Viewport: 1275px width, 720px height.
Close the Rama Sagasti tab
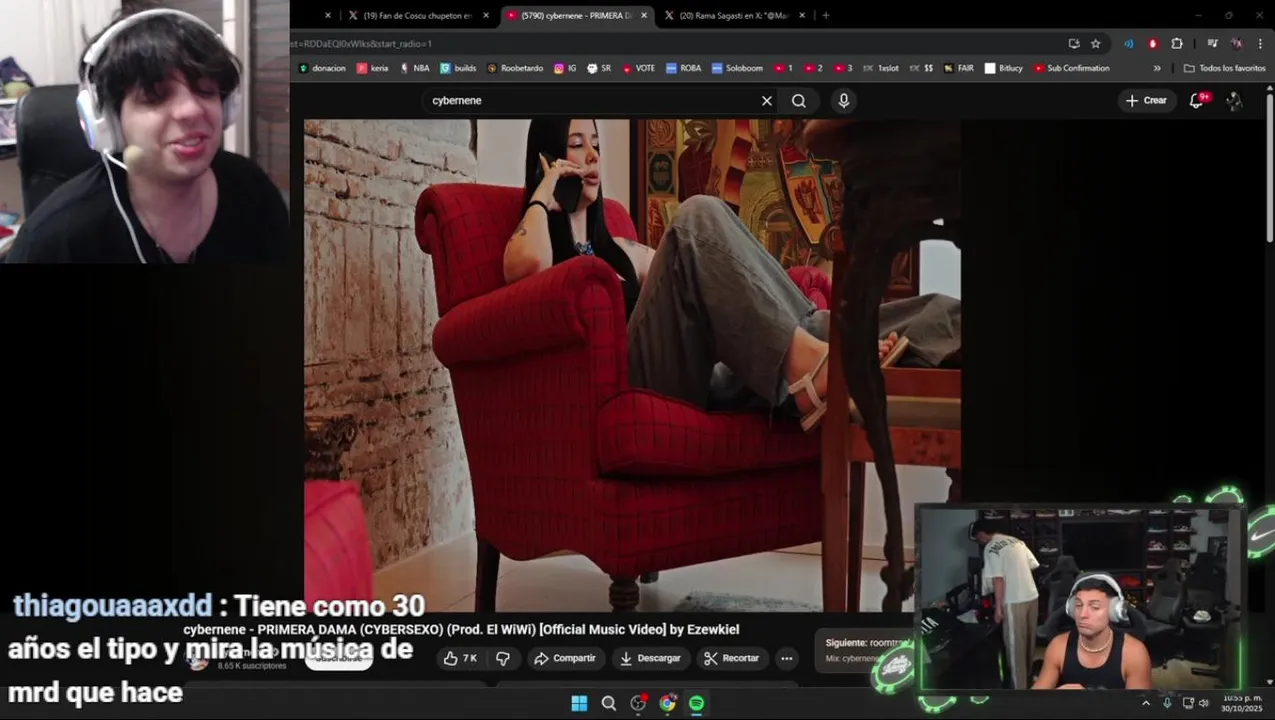click(800, 15)
